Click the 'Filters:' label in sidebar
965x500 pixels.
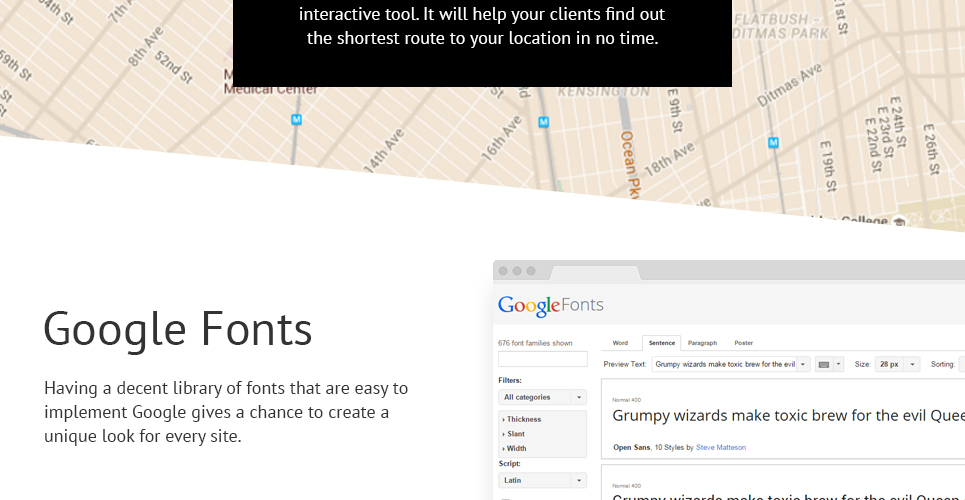(510, 381)
